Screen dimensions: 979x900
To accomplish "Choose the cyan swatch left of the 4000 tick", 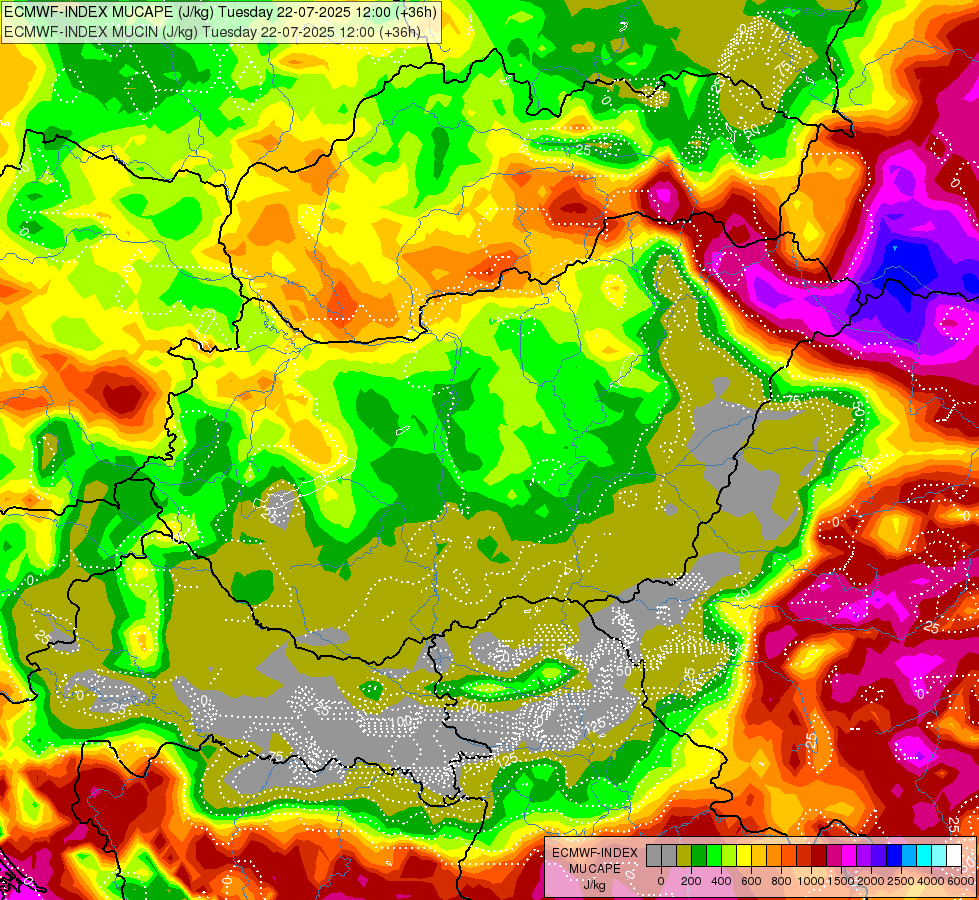I will 925,856.
